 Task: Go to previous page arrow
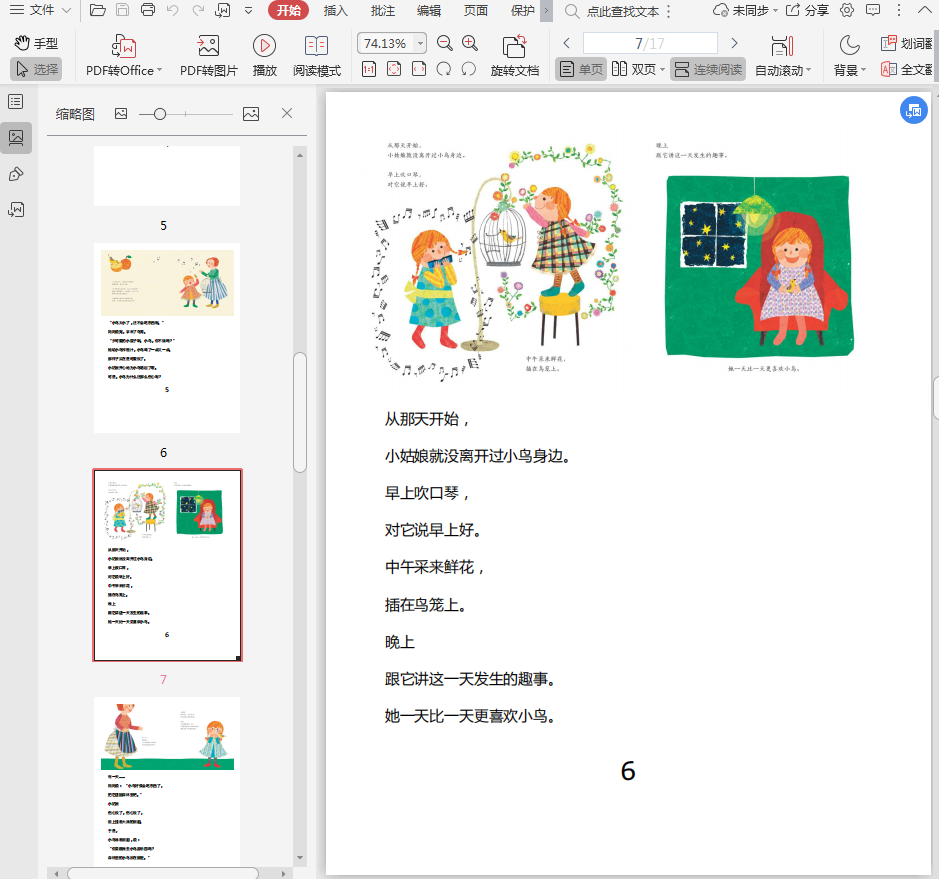[567, 43]
